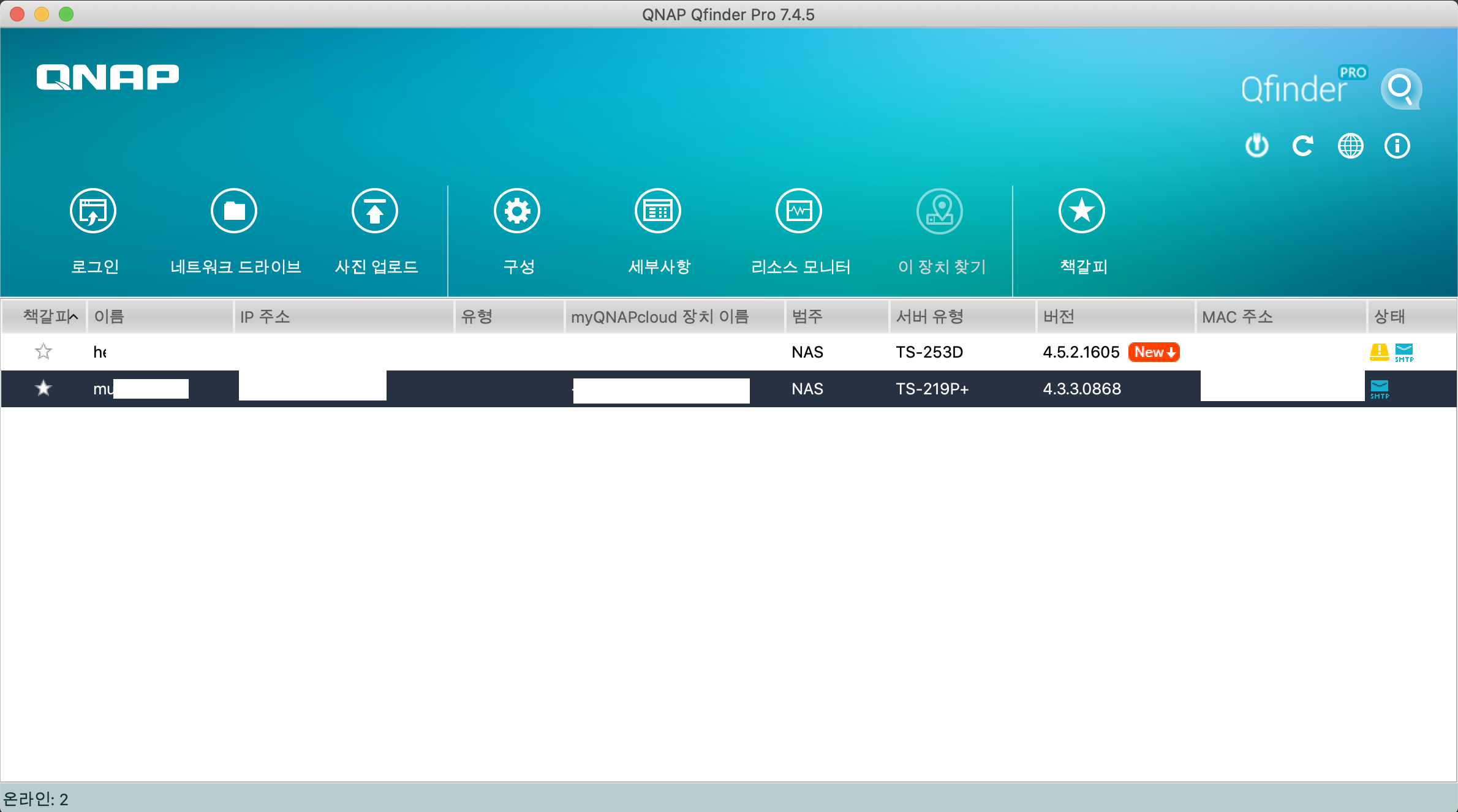The height and width of the screenshot is (812, 1458).
Task: Bookmark the TS-253D device star
Action: (43, 351)
